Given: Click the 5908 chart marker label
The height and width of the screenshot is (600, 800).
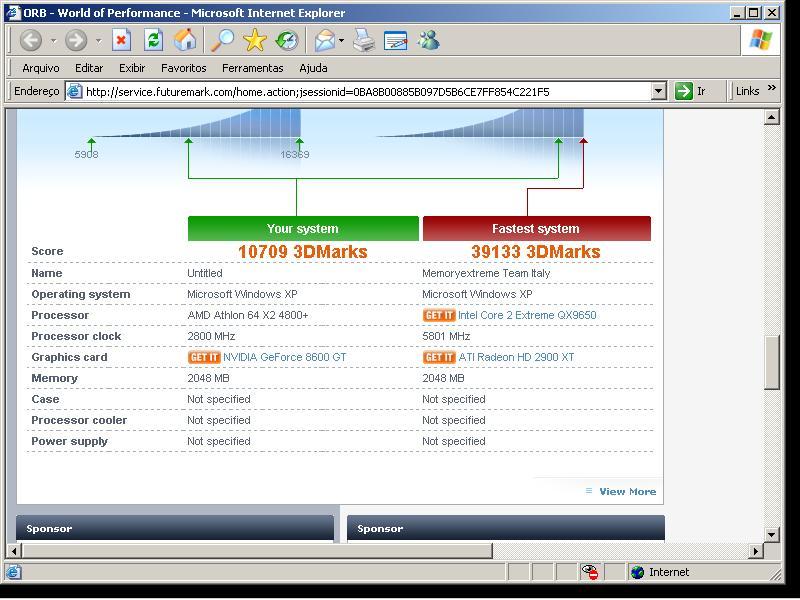Looking at the screenshot, I should (86, 155).
